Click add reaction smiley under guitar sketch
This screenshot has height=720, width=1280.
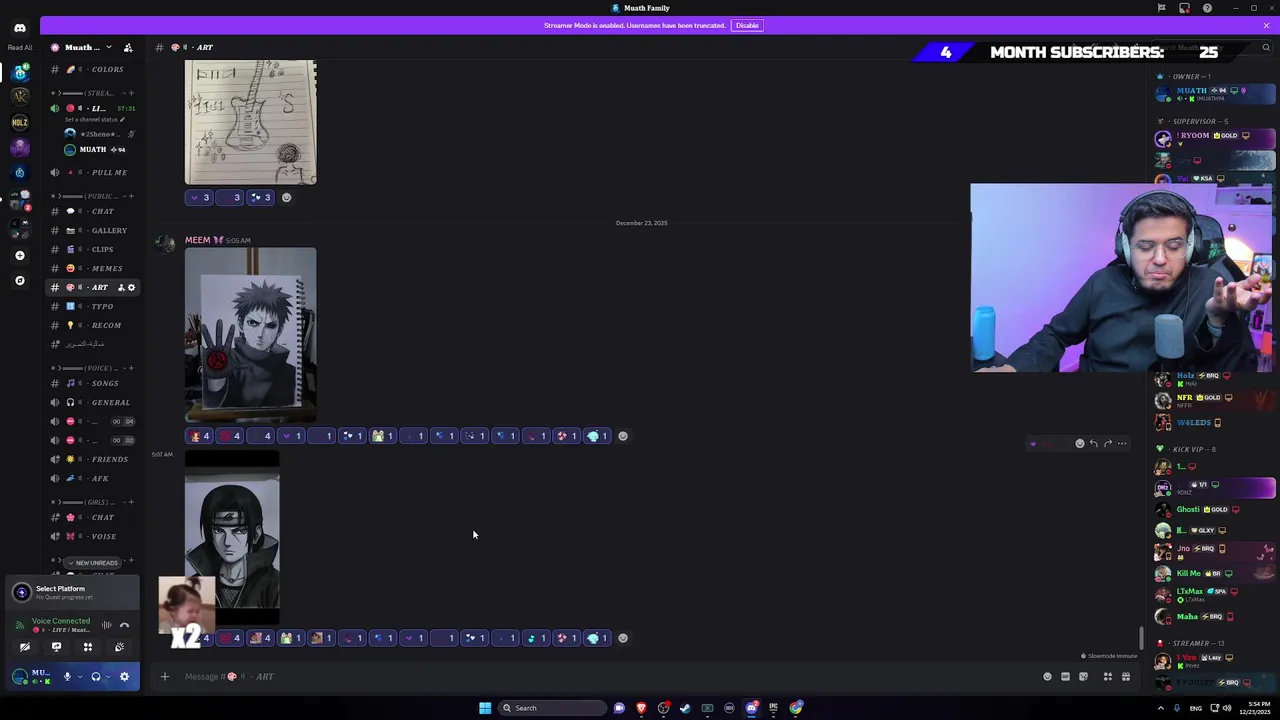click(x=286, y=197)
